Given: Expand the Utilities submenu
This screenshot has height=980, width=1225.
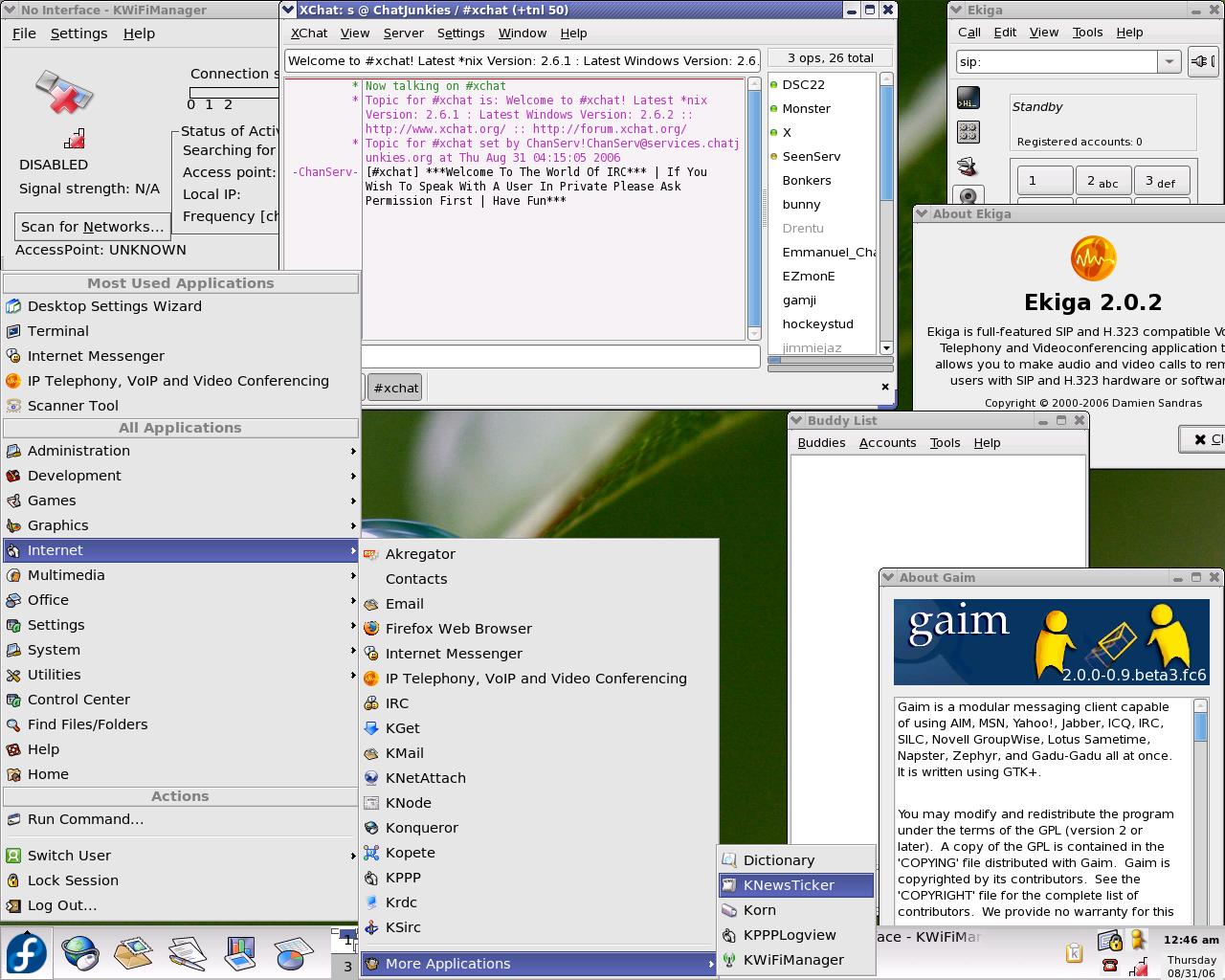Looking at the screenshot, I should click(181, 675).
